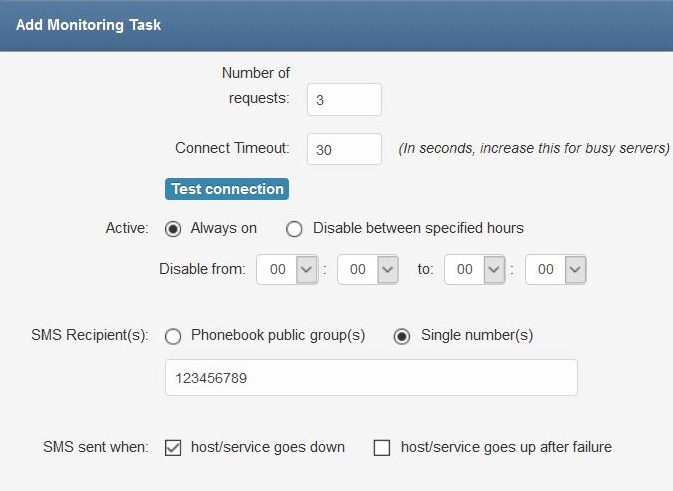Image resolution: width=673 pixels, height=491 pixels.
Task: Select Phonebook public group(s) radio button
Action: point(173,336)
